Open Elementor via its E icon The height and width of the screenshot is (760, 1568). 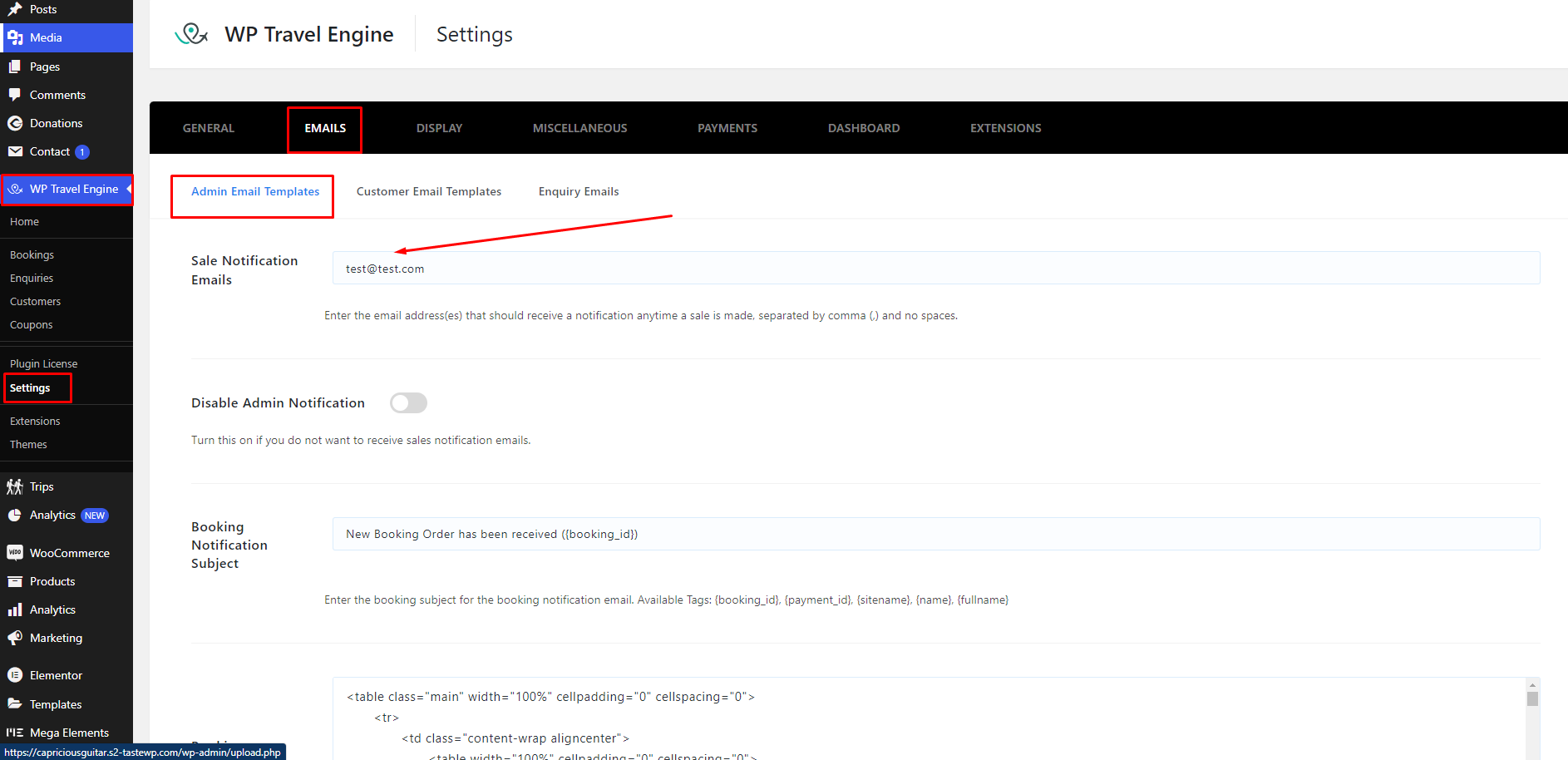click(x=15, y=674)
